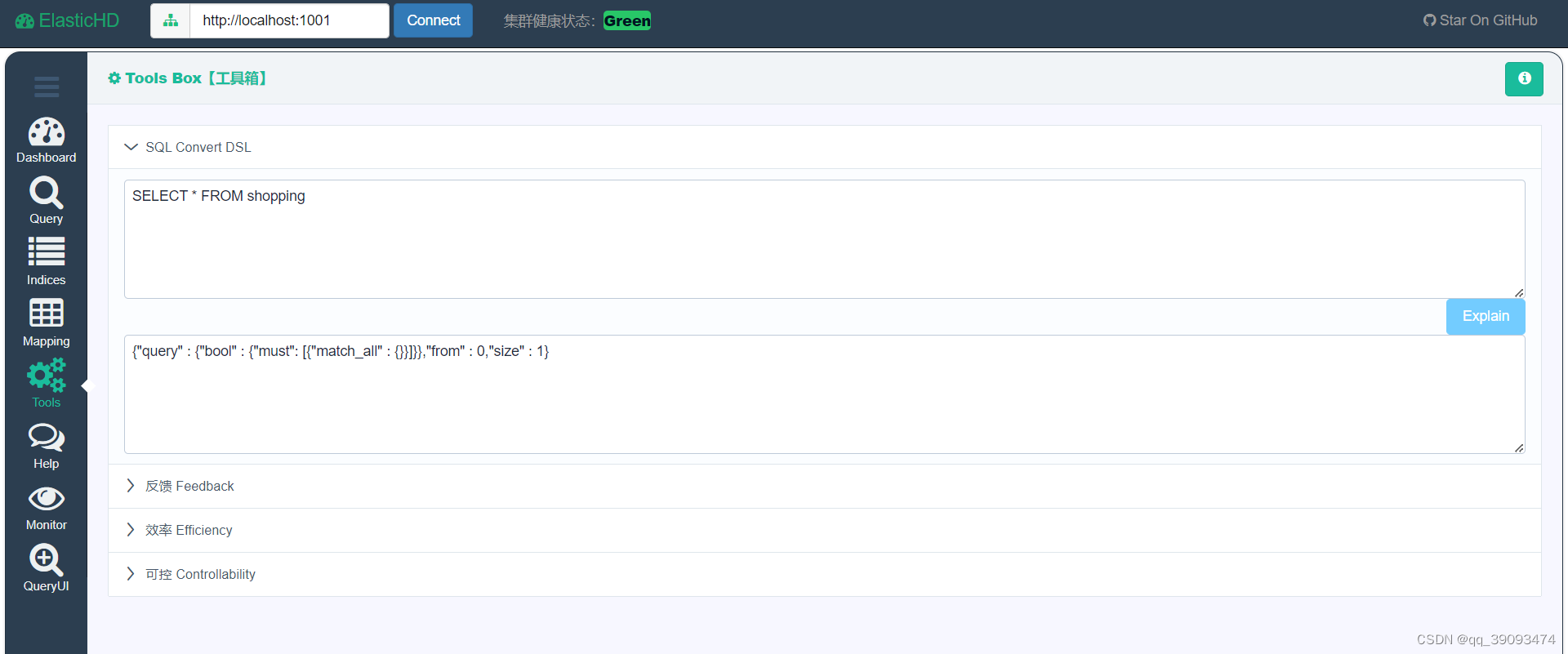Expand the 反馈 Feedback section
This screenshot has height=654, width=1568.
click(825, 486)
